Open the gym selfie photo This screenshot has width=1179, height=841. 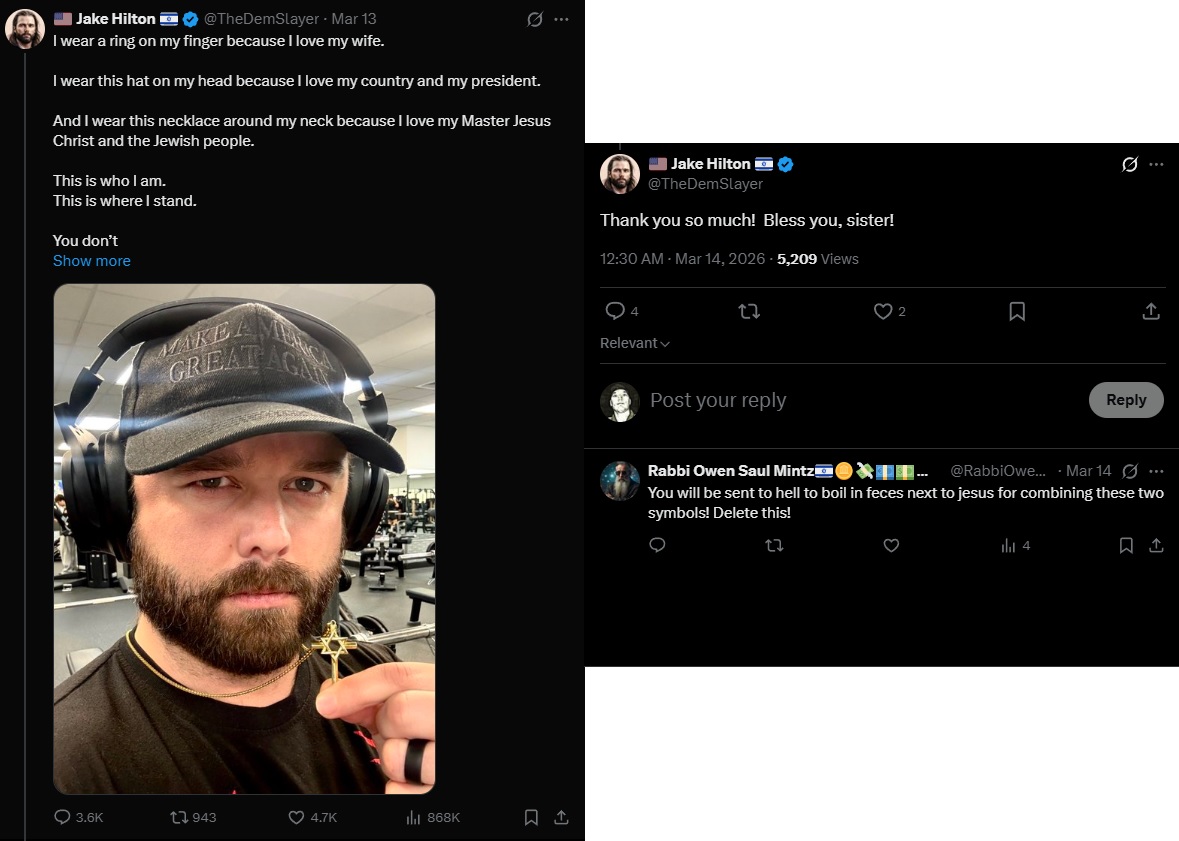pyautogui.click(x=244, y=538)
